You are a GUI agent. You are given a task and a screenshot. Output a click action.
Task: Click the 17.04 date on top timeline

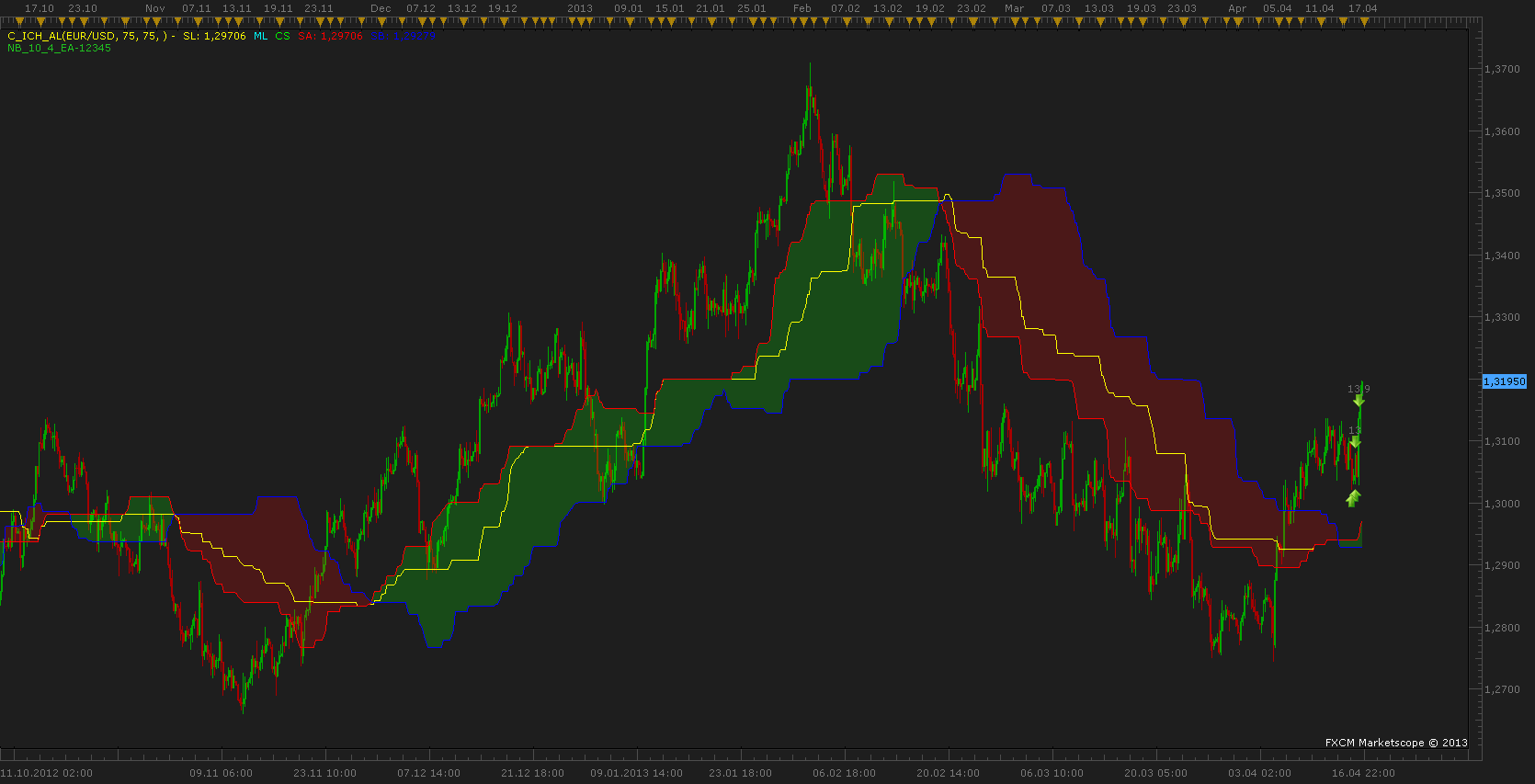click(x=1363, y=8)
